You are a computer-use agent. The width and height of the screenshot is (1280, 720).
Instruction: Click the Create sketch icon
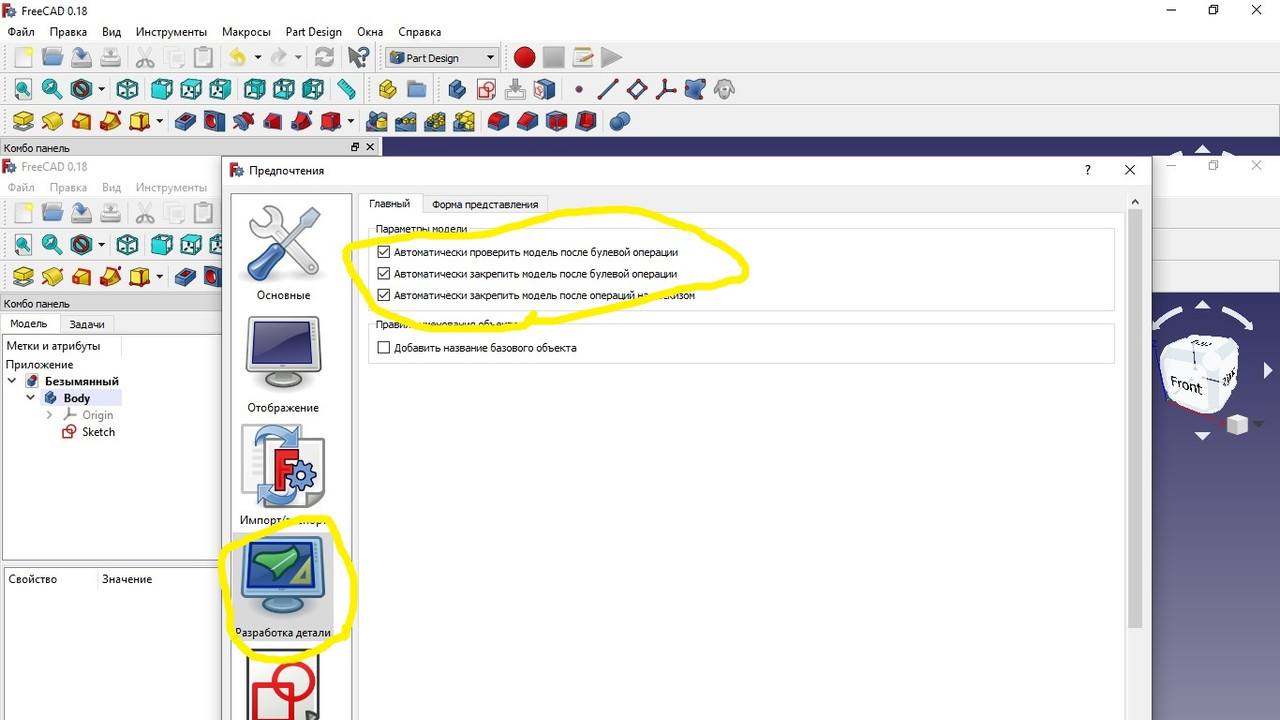click(x=486, y=90)
